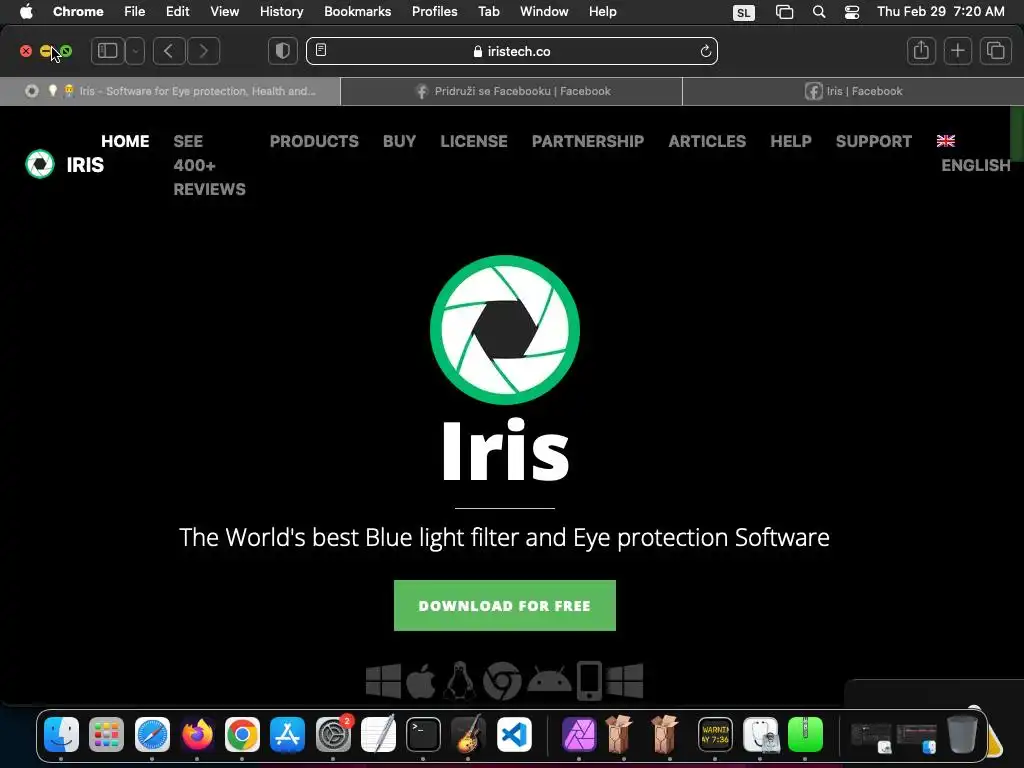Open the History menu
This screenshot has width=1024, height=768.
pos(281,12)
